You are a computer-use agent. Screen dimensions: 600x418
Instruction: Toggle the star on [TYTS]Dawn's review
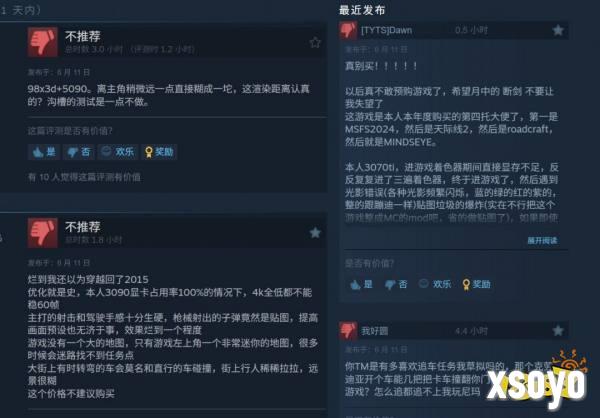coord(558,30)
